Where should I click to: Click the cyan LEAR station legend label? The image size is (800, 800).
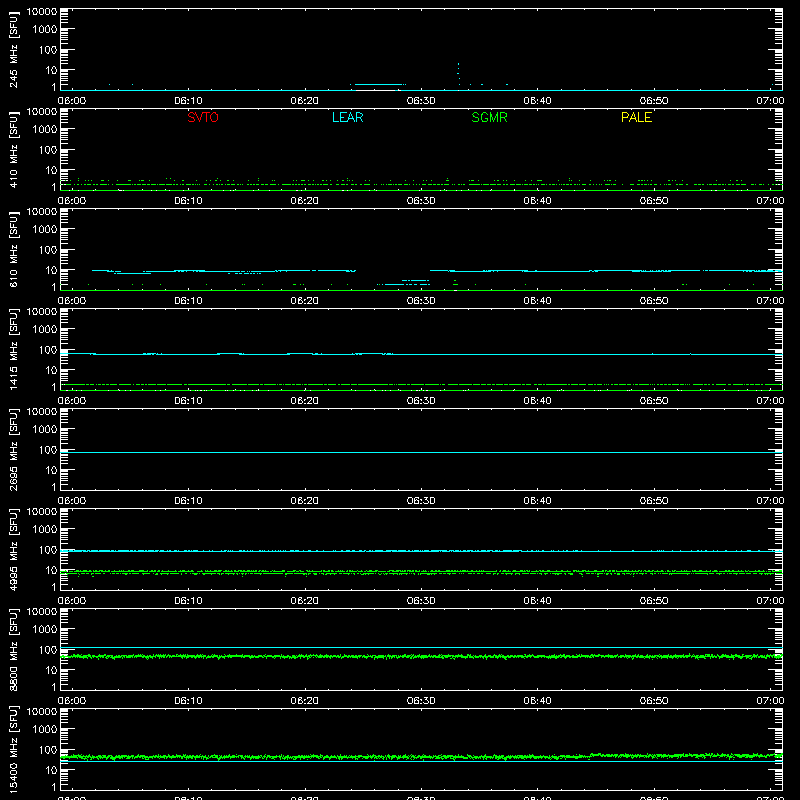(347, 117)
